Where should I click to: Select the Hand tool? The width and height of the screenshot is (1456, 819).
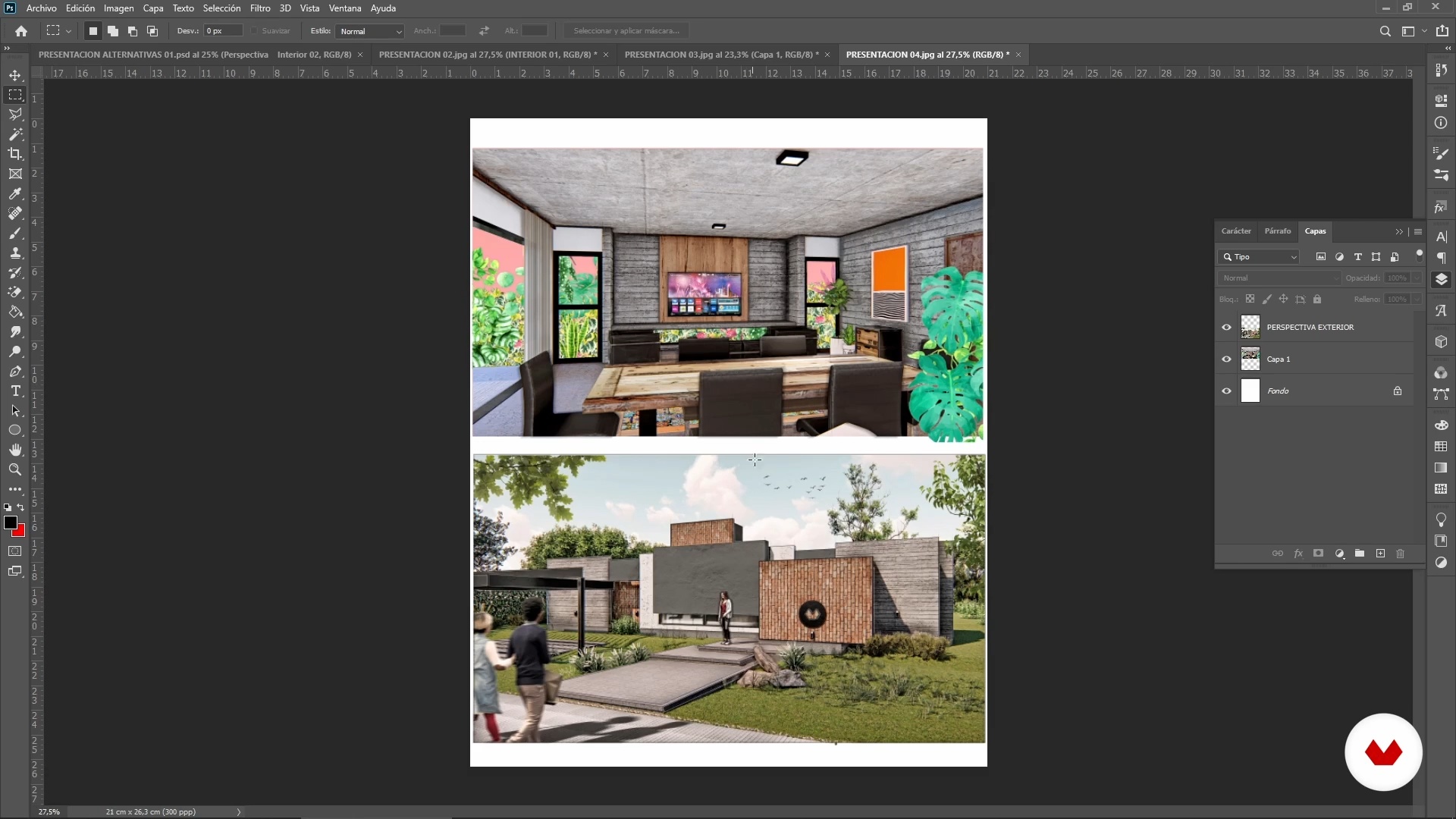click(15, 450)
